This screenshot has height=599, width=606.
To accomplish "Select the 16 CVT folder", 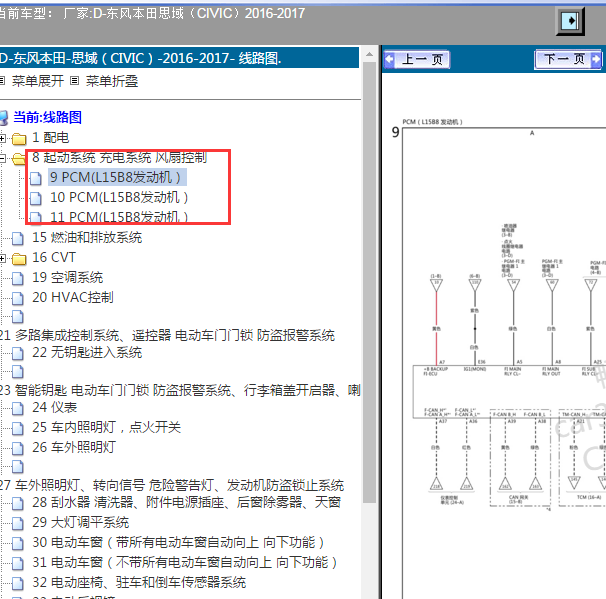I will [x=54, y=257].
